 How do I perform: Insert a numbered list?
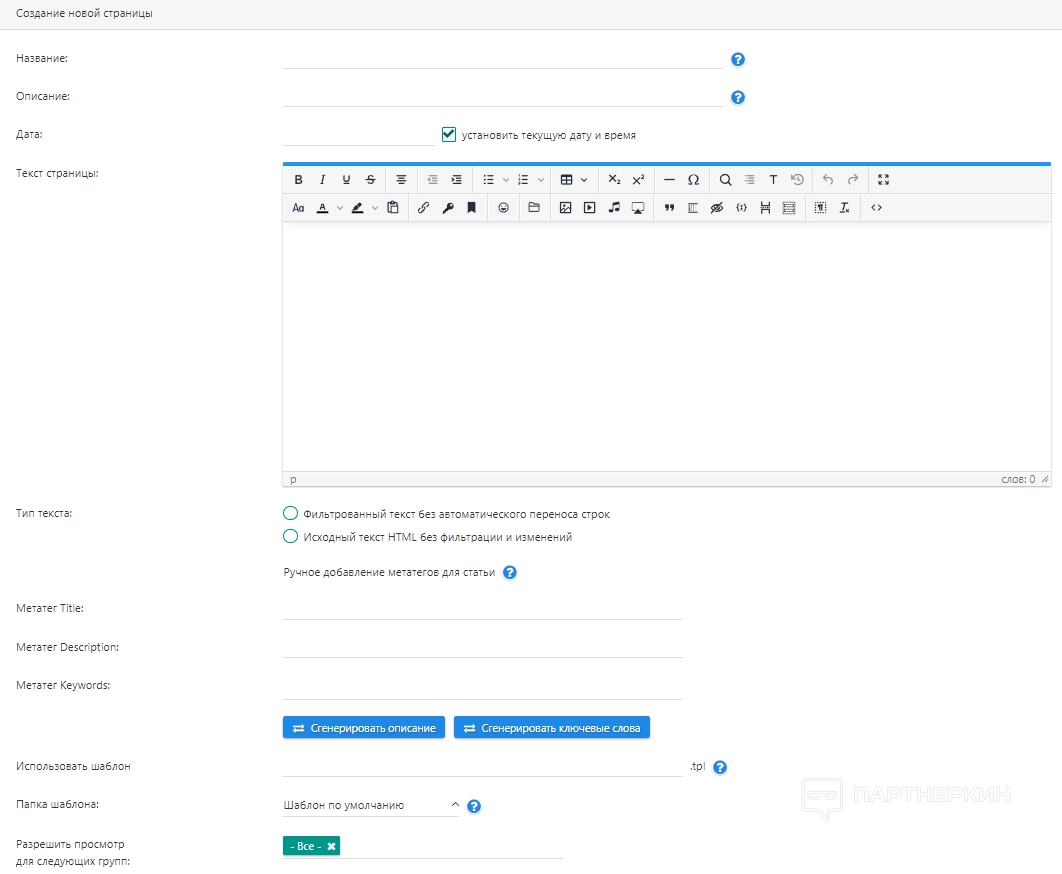tap(523, 180)
